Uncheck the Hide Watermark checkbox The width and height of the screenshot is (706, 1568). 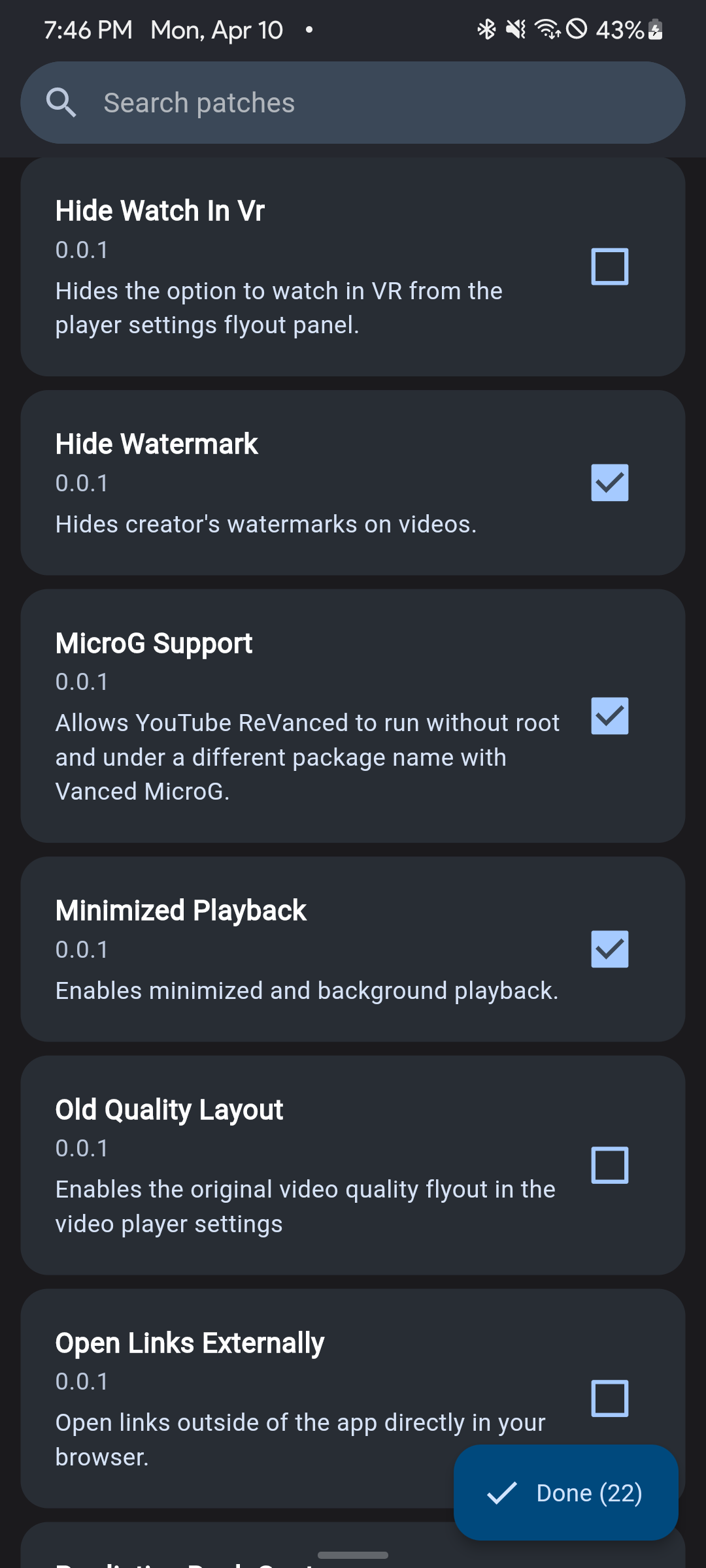(x=609, y=483)
